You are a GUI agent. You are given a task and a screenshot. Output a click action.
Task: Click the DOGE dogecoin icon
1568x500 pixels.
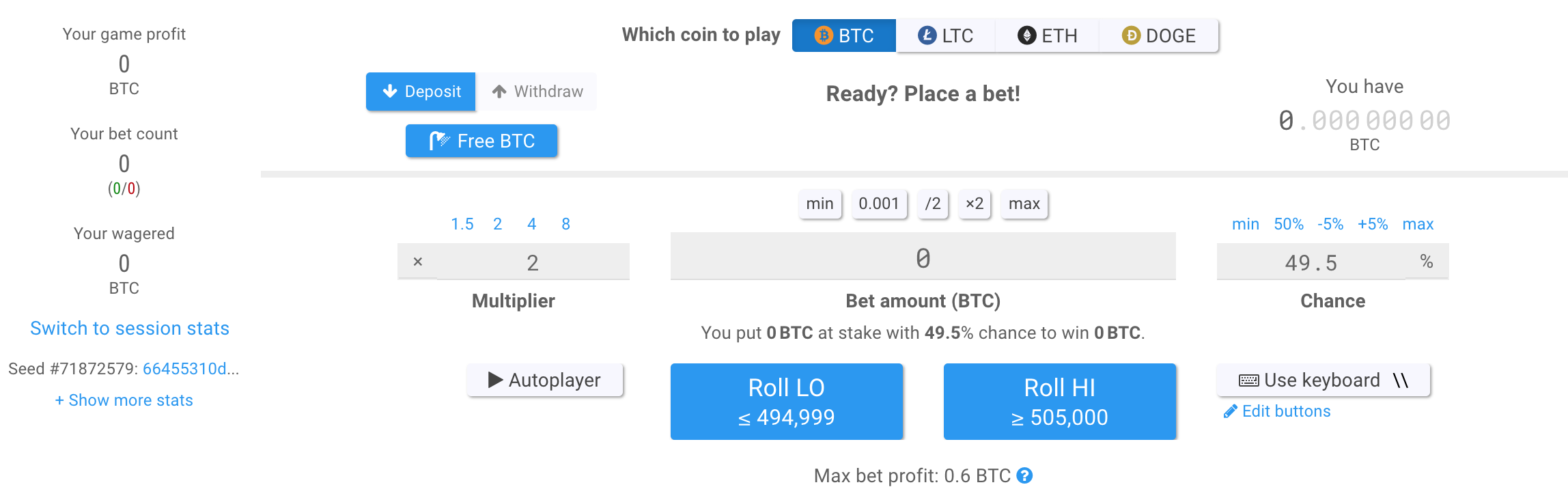tap(1131, 36)
